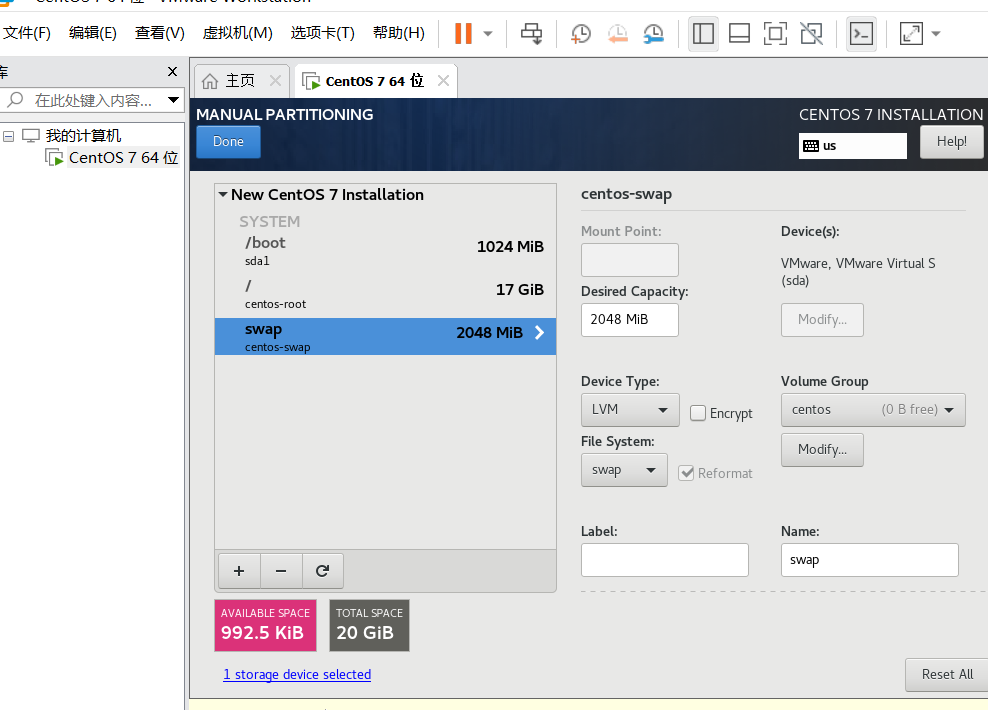This screenshot has width=988, height=710.
Task: Select 我的计算机 in library tree
Action: [x=83, y=135]
